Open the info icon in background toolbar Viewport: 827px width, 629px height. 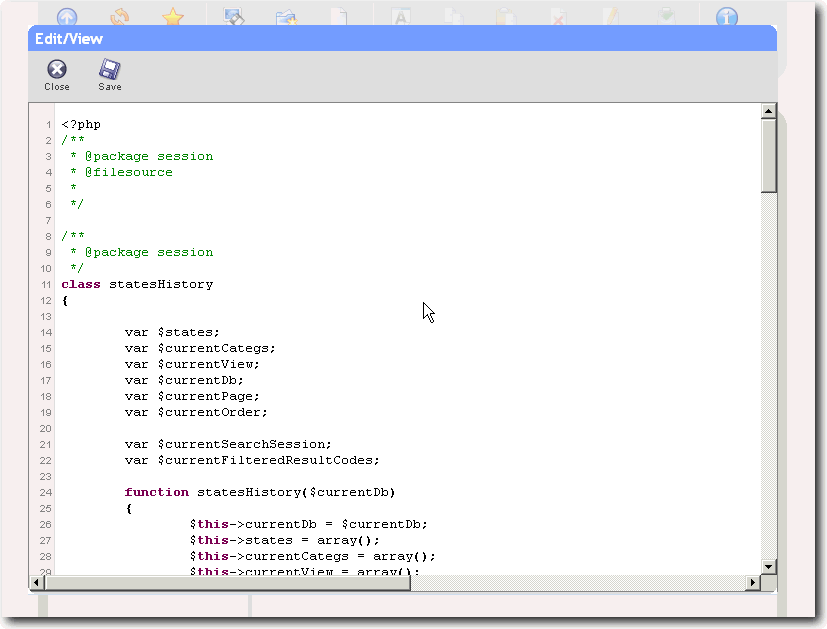pyautogui.click(x=727, y=17)
